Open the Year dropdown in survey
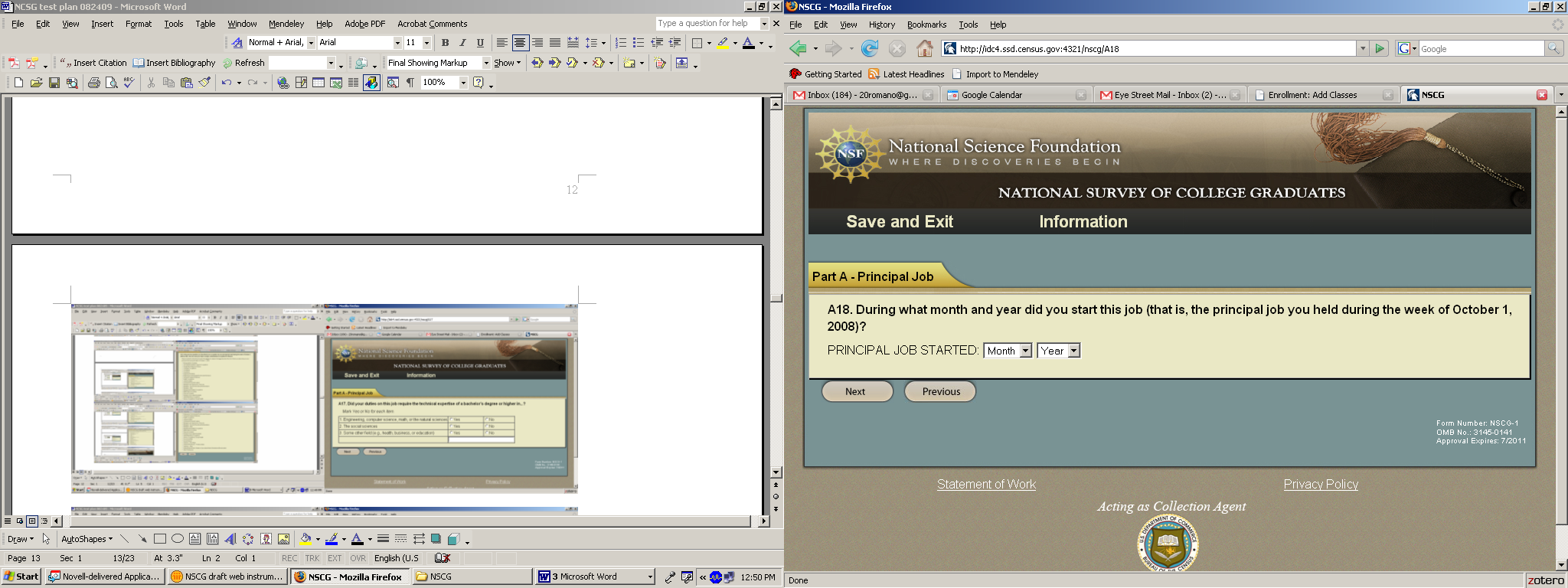 pos(1058,351)
